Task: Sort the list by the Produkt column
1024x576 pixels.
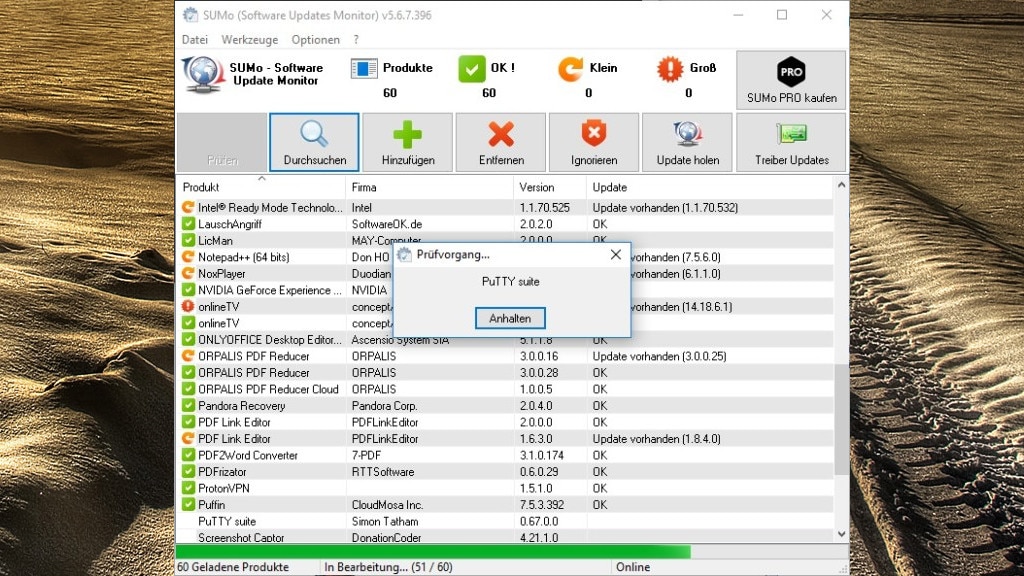Action: 261,187
